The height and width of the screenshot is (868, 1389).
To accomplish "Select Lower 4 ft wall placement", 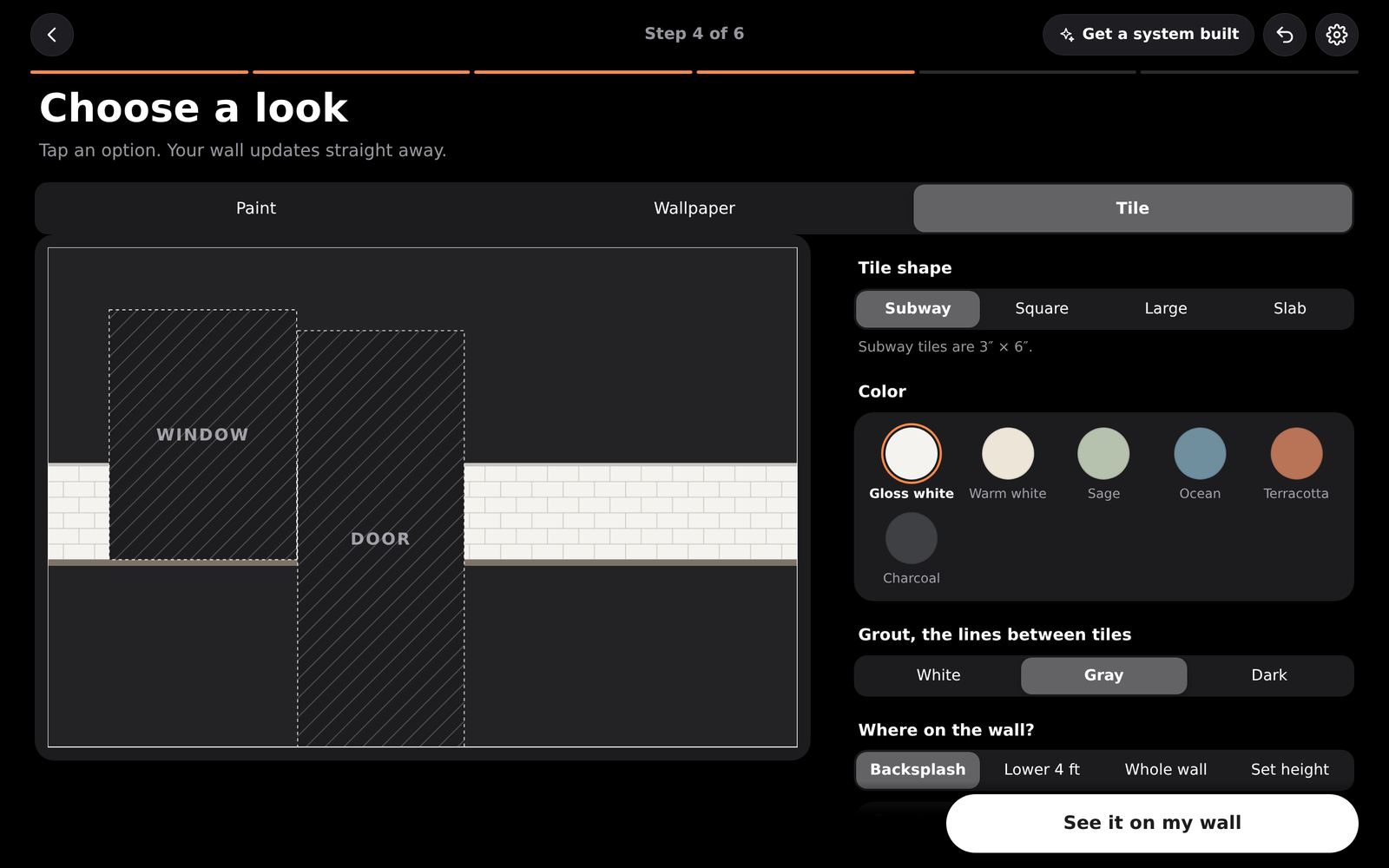I will (1042, 770).
